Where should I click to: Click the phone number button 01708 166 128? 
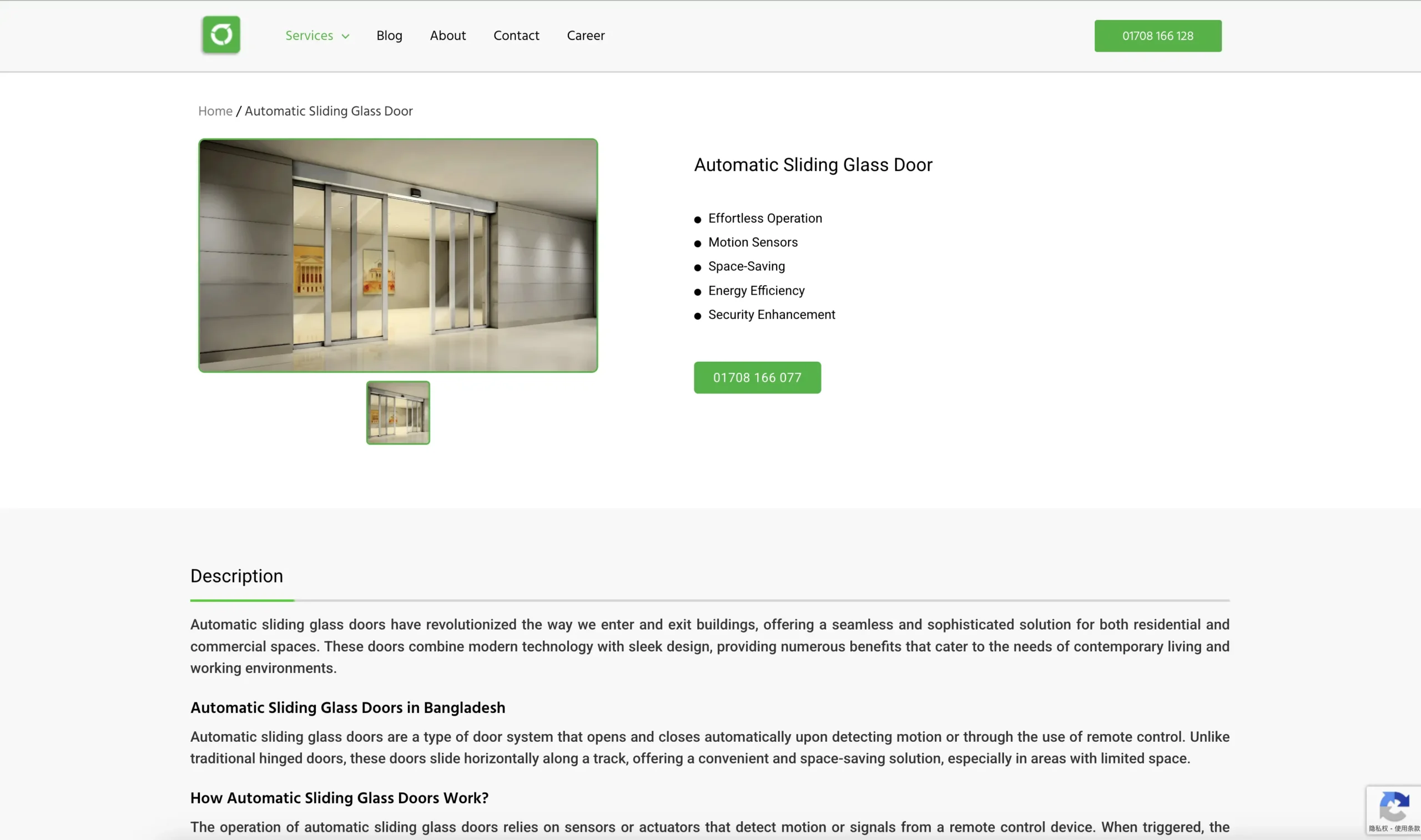[1158, 35]
